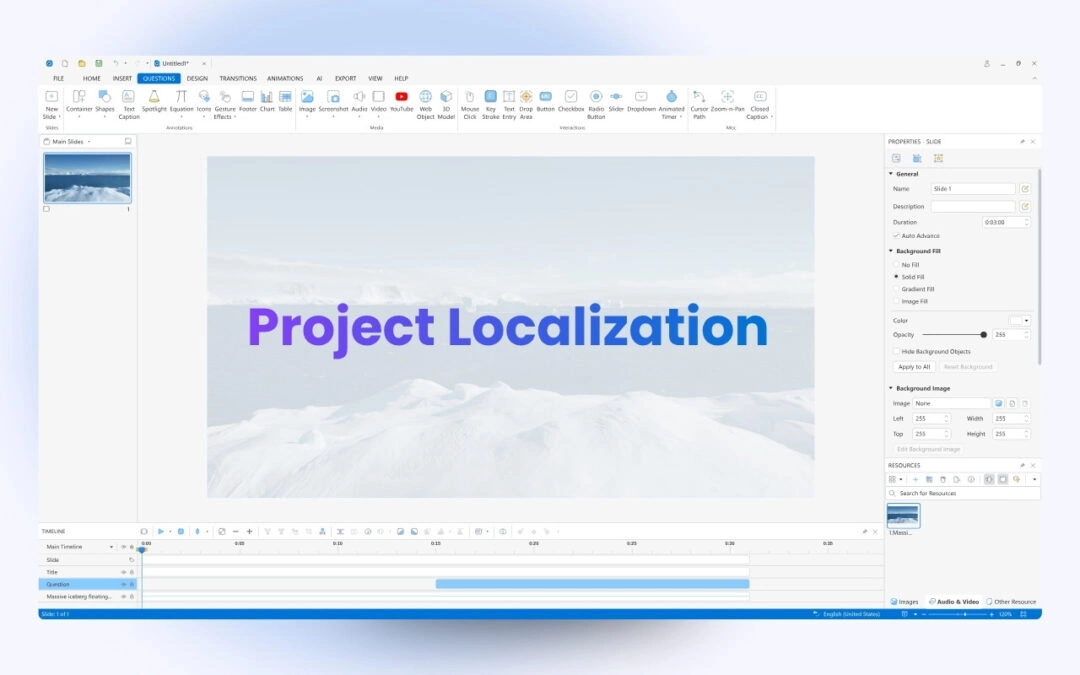Viewport: 1080px width, 675px height.
Task: Click the Opacity slider handle
Action: [x=983, y=335]
